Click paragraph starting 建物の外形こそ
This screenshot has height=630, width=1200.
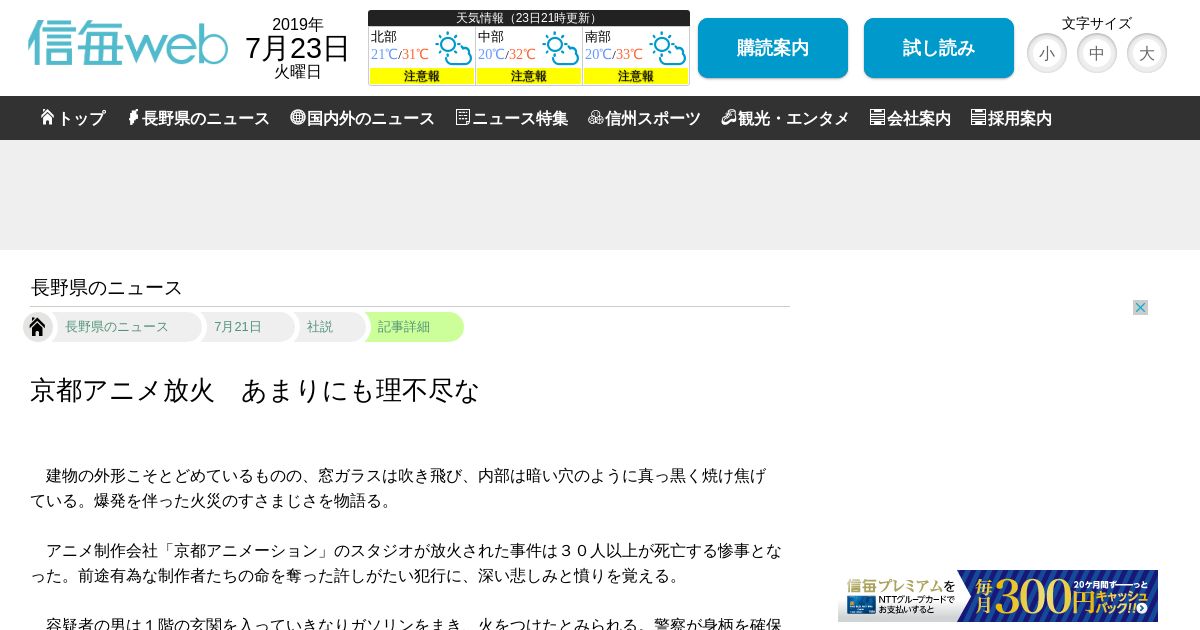tap(400, 488)
